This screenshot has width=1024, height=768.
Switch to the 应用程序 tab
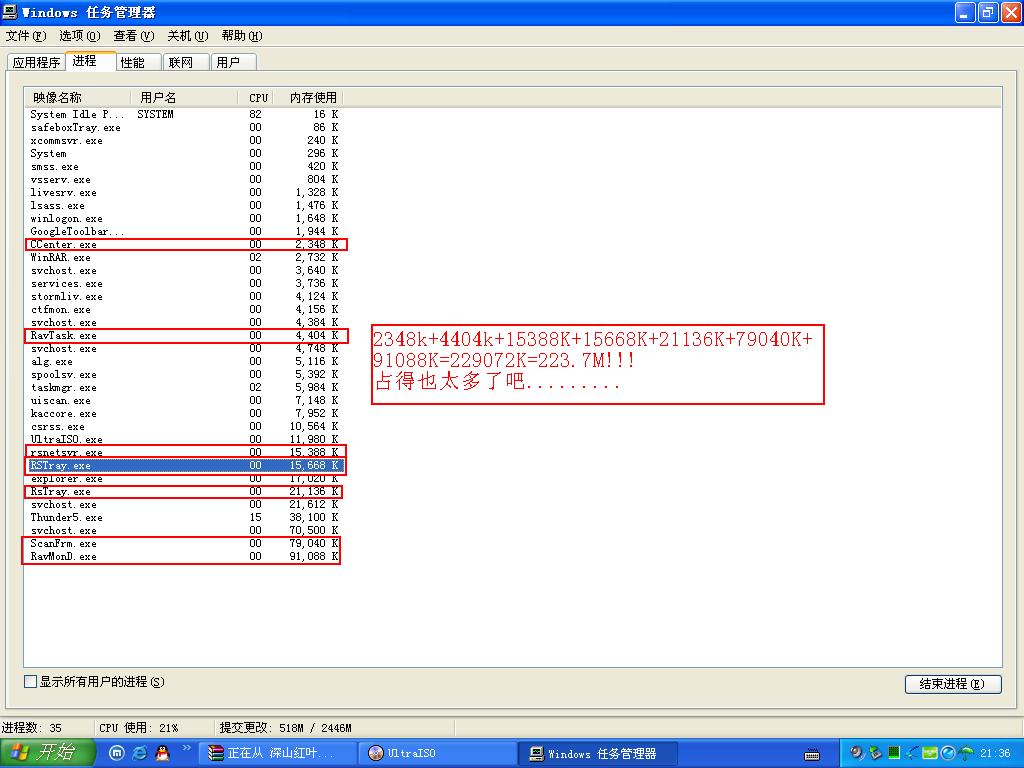(36, 62)
